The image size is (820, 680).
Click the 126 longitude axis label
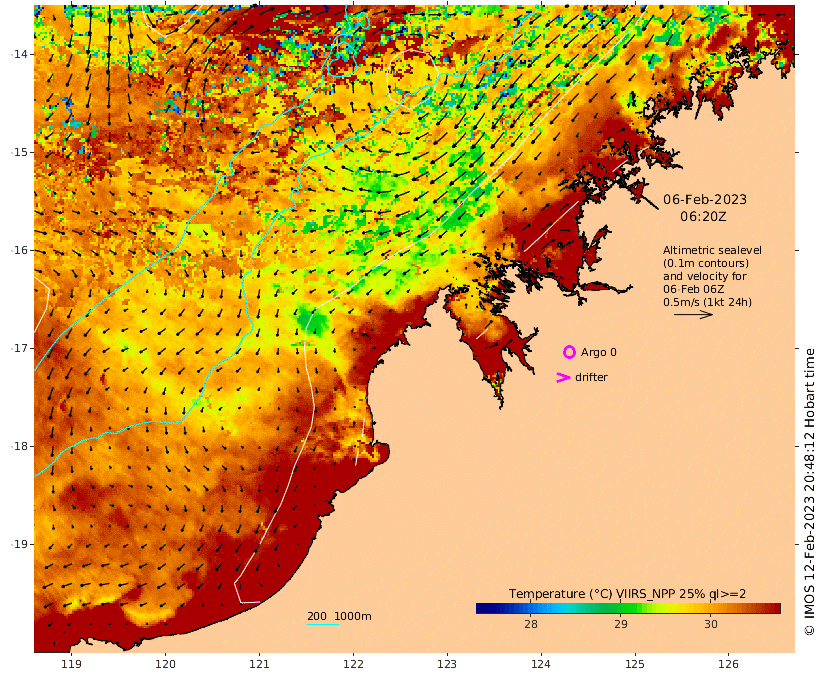[728, 664]
